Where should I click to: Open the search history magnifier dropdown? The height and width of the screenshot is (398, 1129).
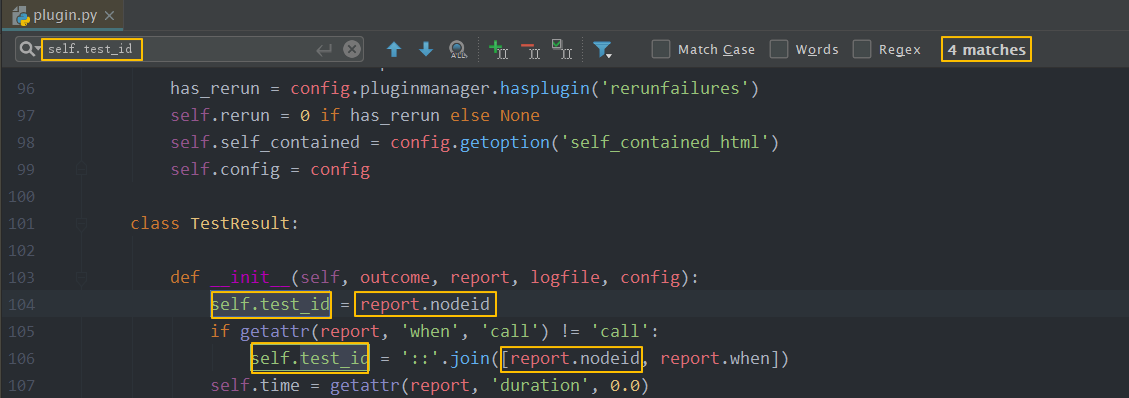tap(30, 50)
